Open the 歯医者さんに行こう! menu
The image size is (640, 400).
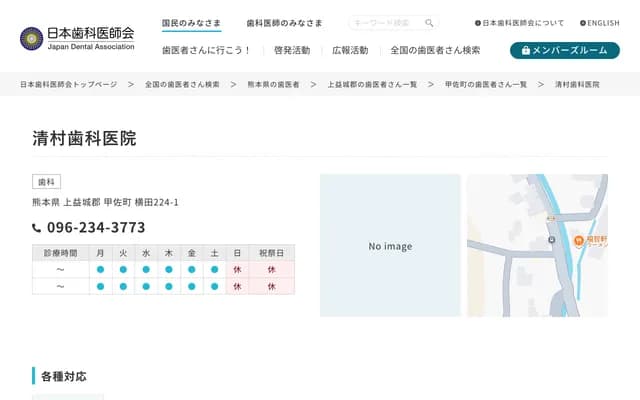(206, 50)
